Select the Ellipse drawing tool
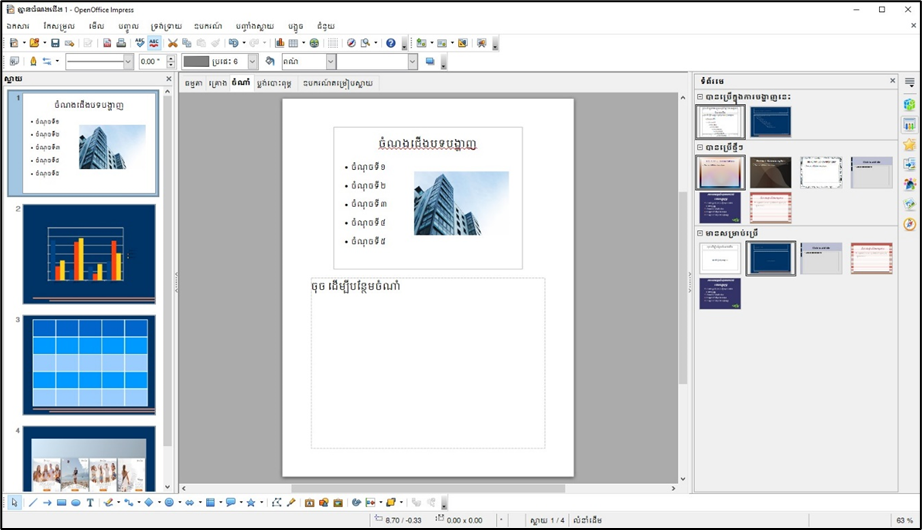 coord(76,503)
